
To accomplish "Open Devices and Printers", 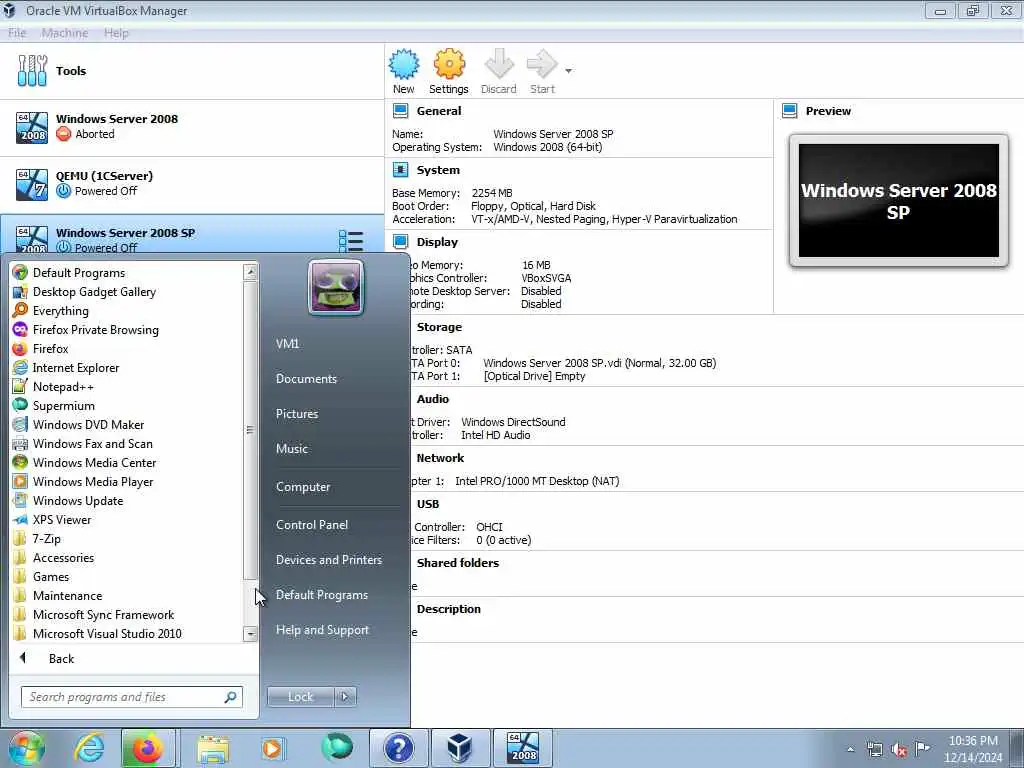I will pyautogui.click(x=328, y=560).
